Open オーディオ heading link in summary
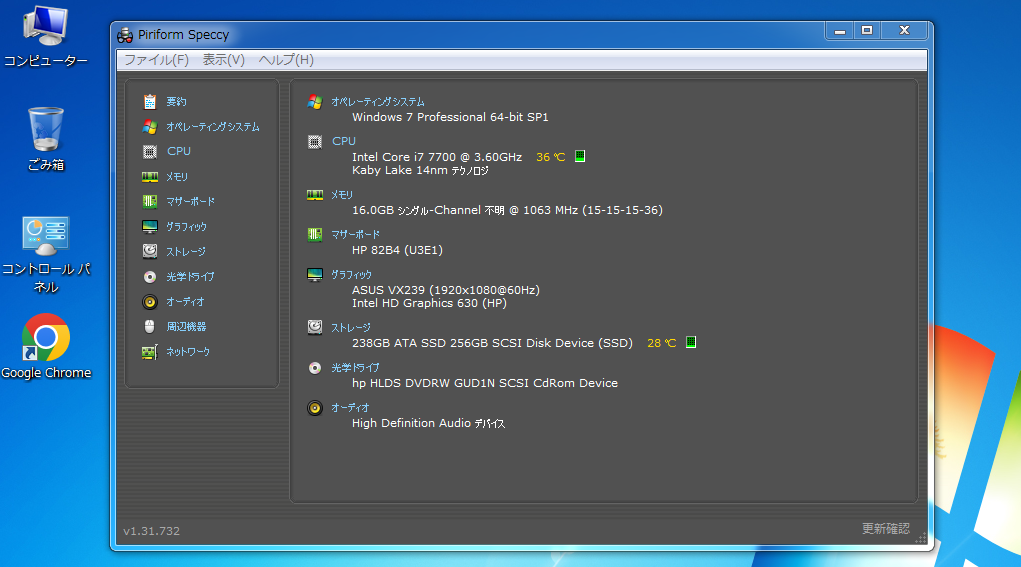1021x567 pixels. pyautogui.click(x=350, y=408)
